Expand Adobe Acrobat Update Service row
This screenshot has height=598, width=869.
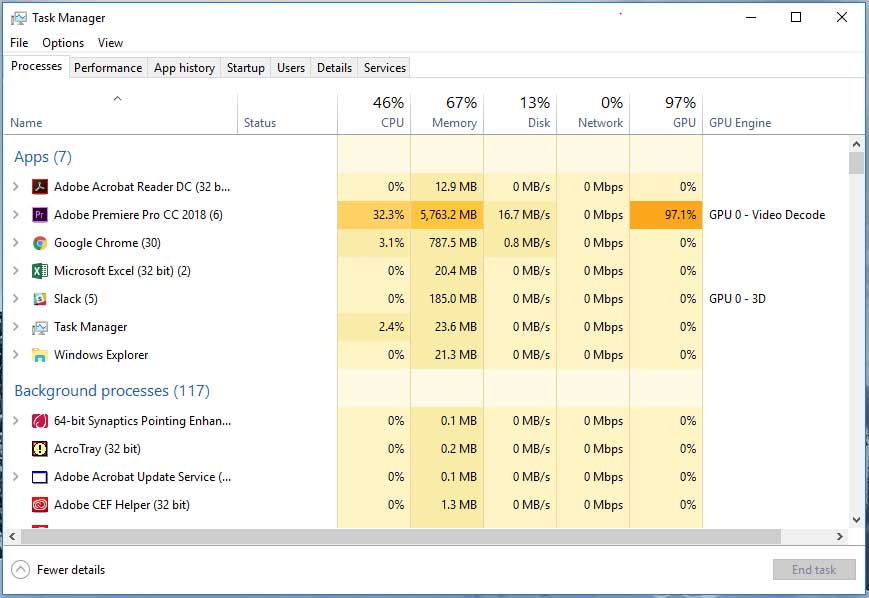coord(16,477)
